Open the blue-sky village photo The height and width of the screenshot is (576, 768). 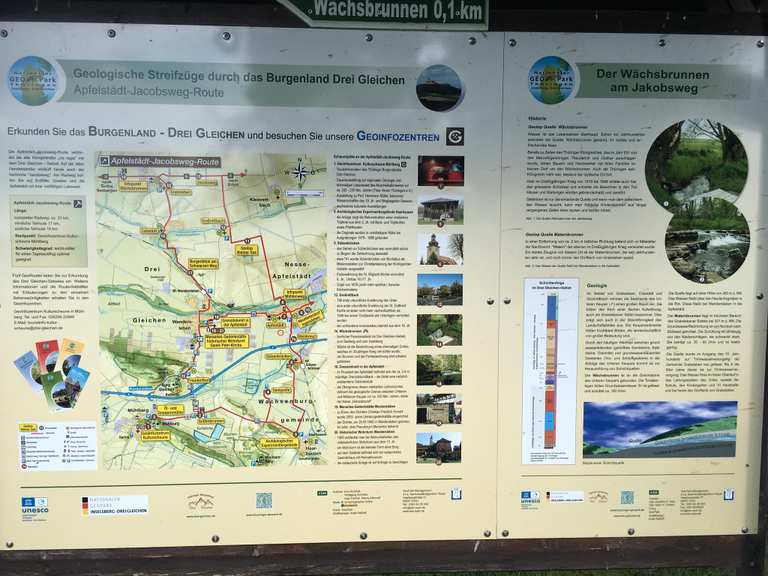tap(440, 290)
